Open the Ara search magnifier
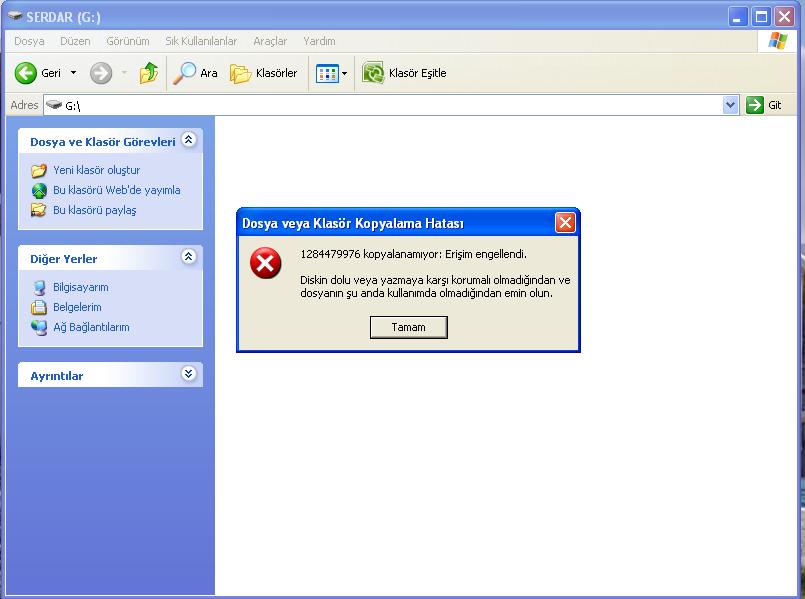 pos(184,73)
